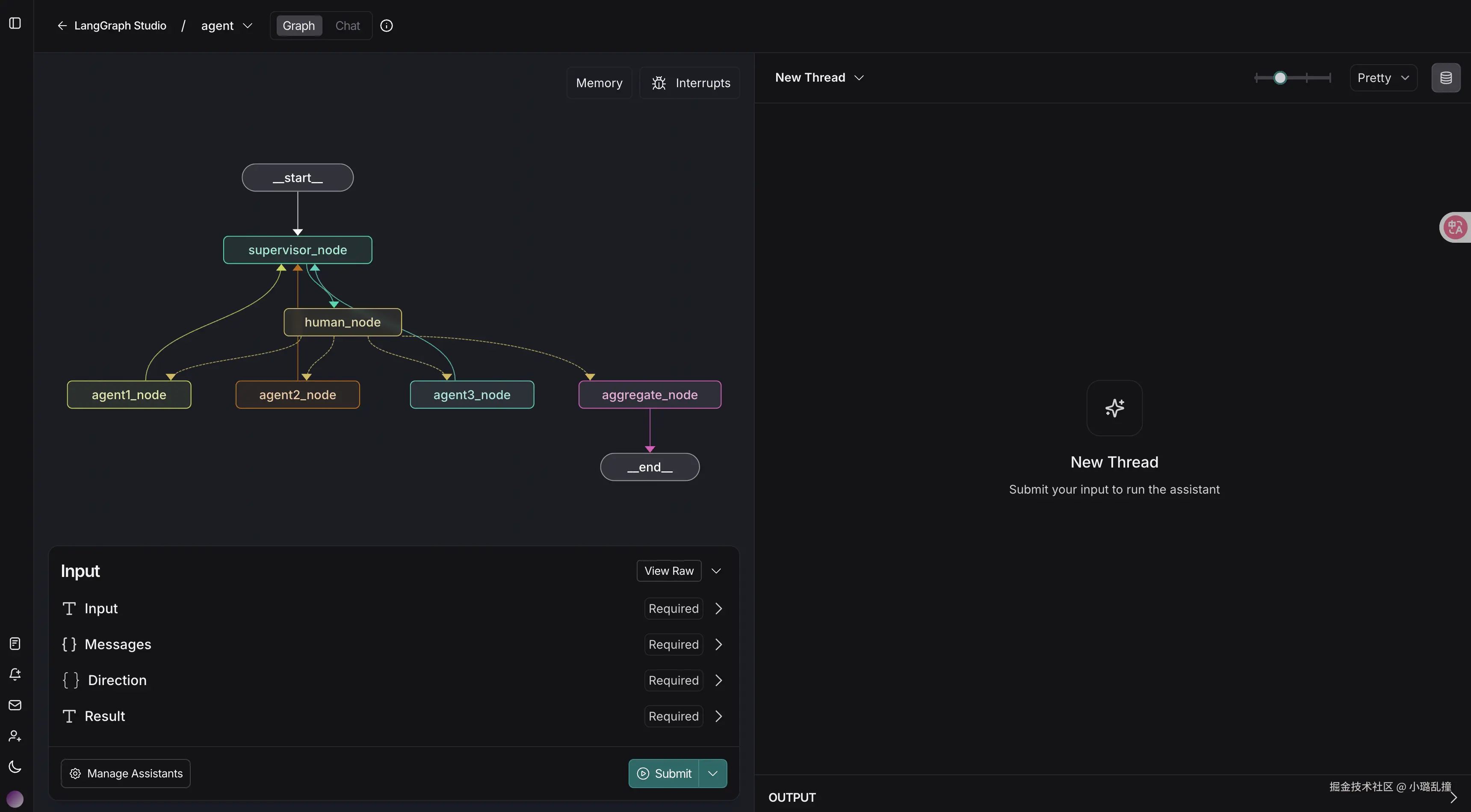
Task: Click the notification bell icon in sidebar
Action: coord(15,674)
